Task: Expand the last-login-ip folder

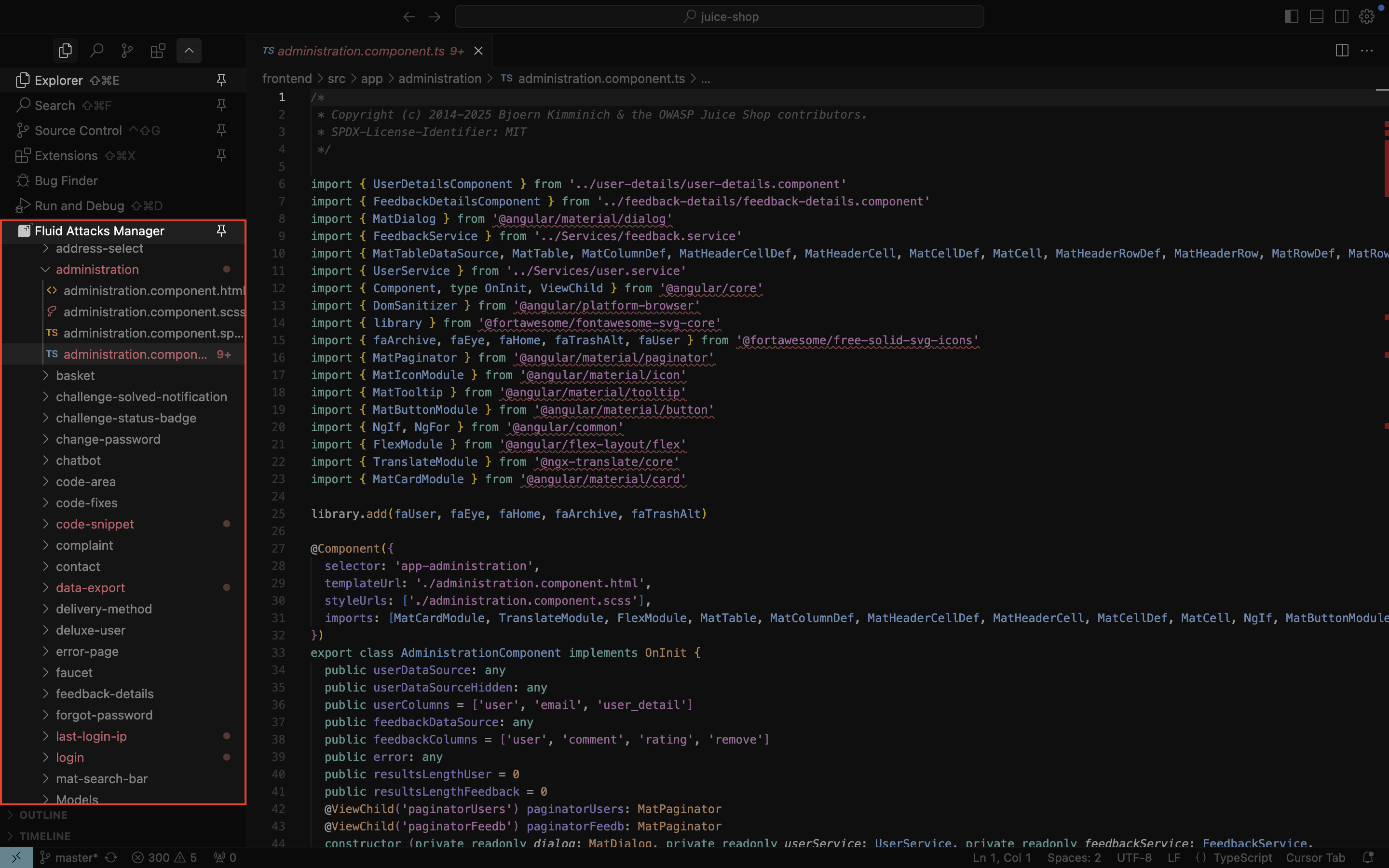Action: [x=123, y=736]
